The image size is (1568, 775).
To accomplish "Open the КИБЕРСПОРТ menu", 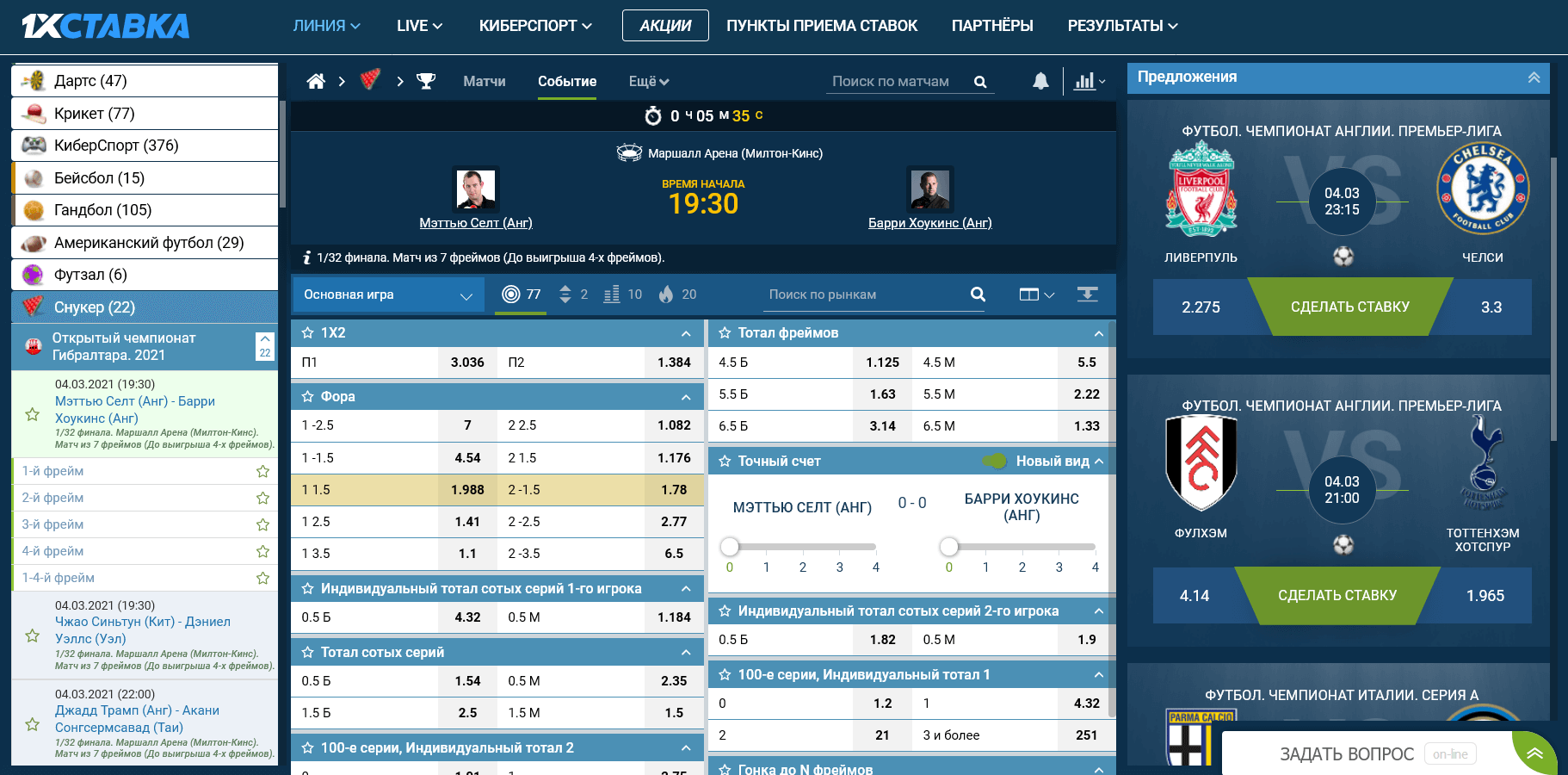I will coord(535,26).
